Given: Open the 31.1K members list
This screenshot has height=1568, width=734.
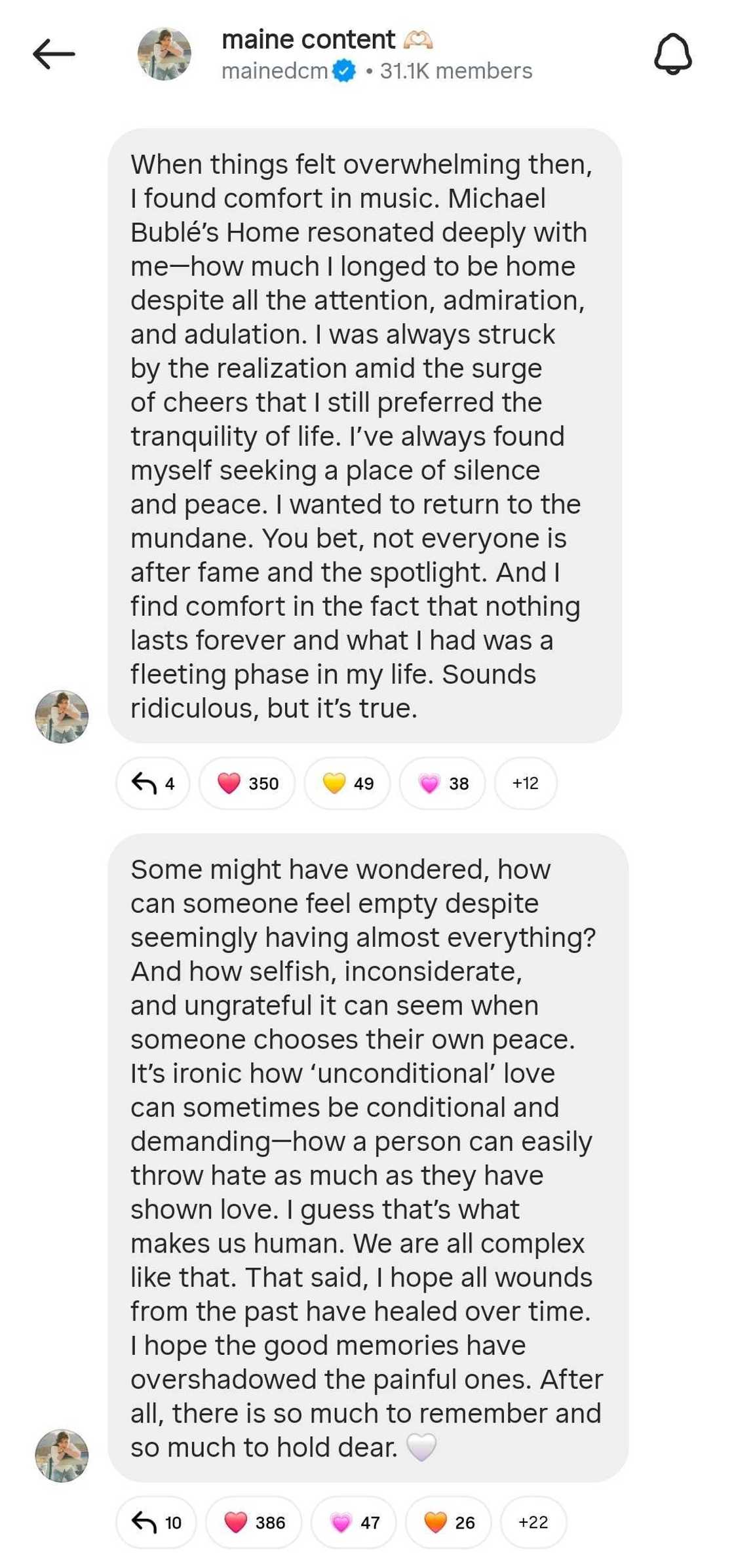Looking at the screenshot, I should (x=456, y=71).
